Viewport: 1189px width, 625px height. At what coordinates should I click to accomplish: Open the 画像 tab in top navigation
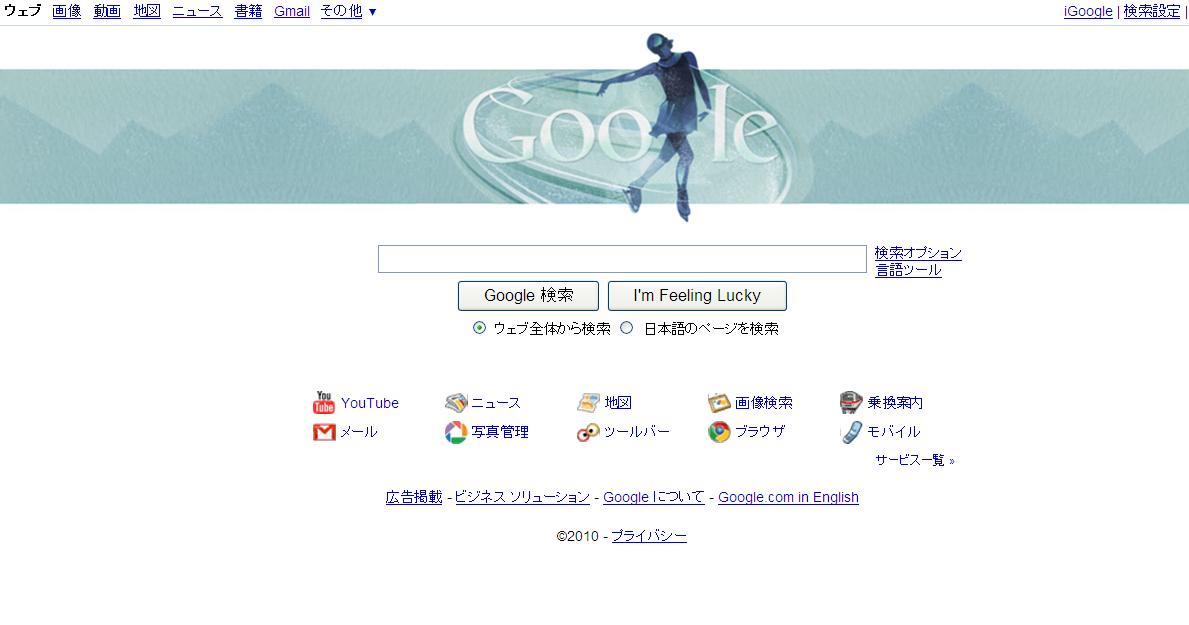(67, 11)
